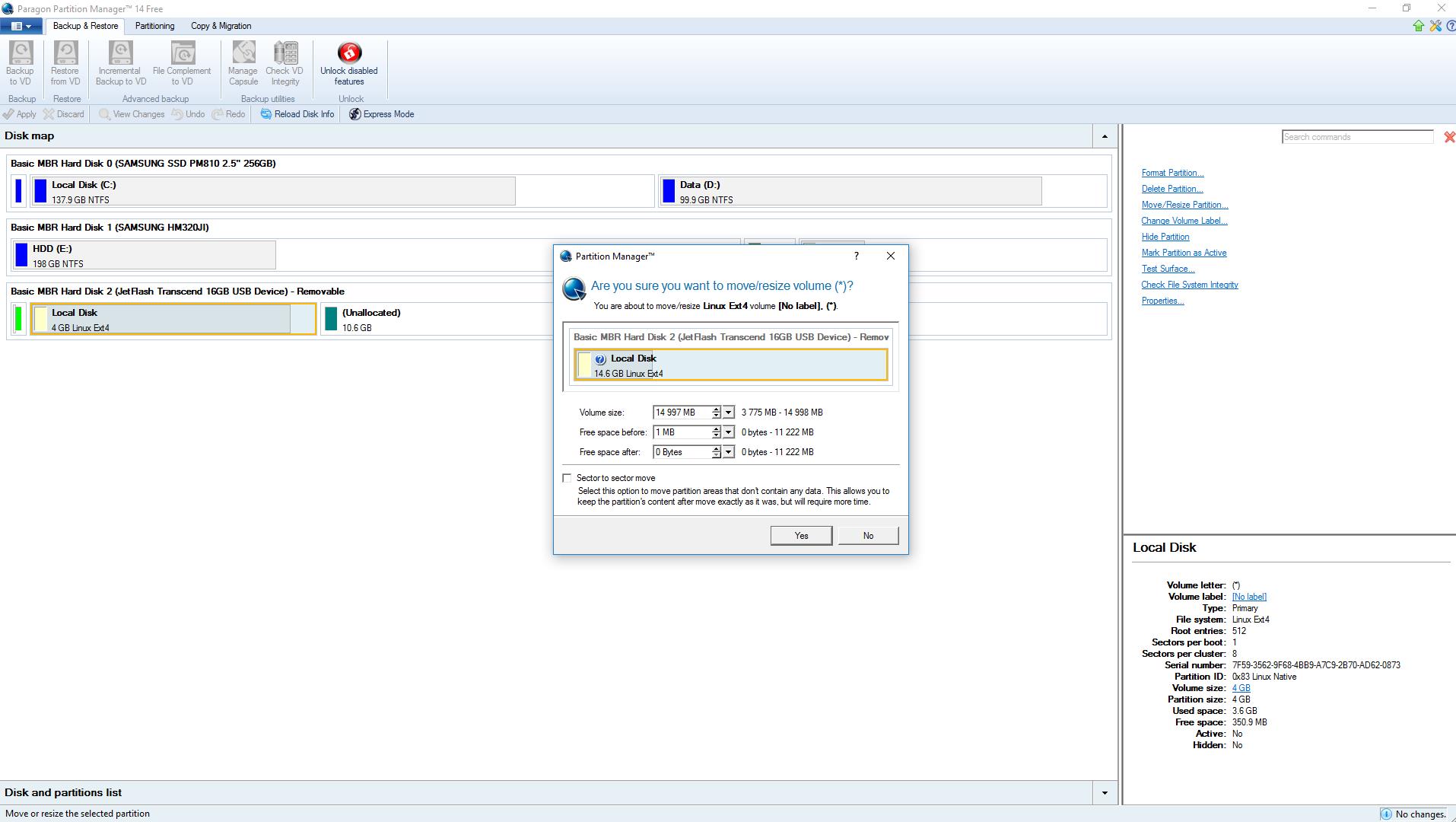Close the Partition Manager dialog

[891, 256]
